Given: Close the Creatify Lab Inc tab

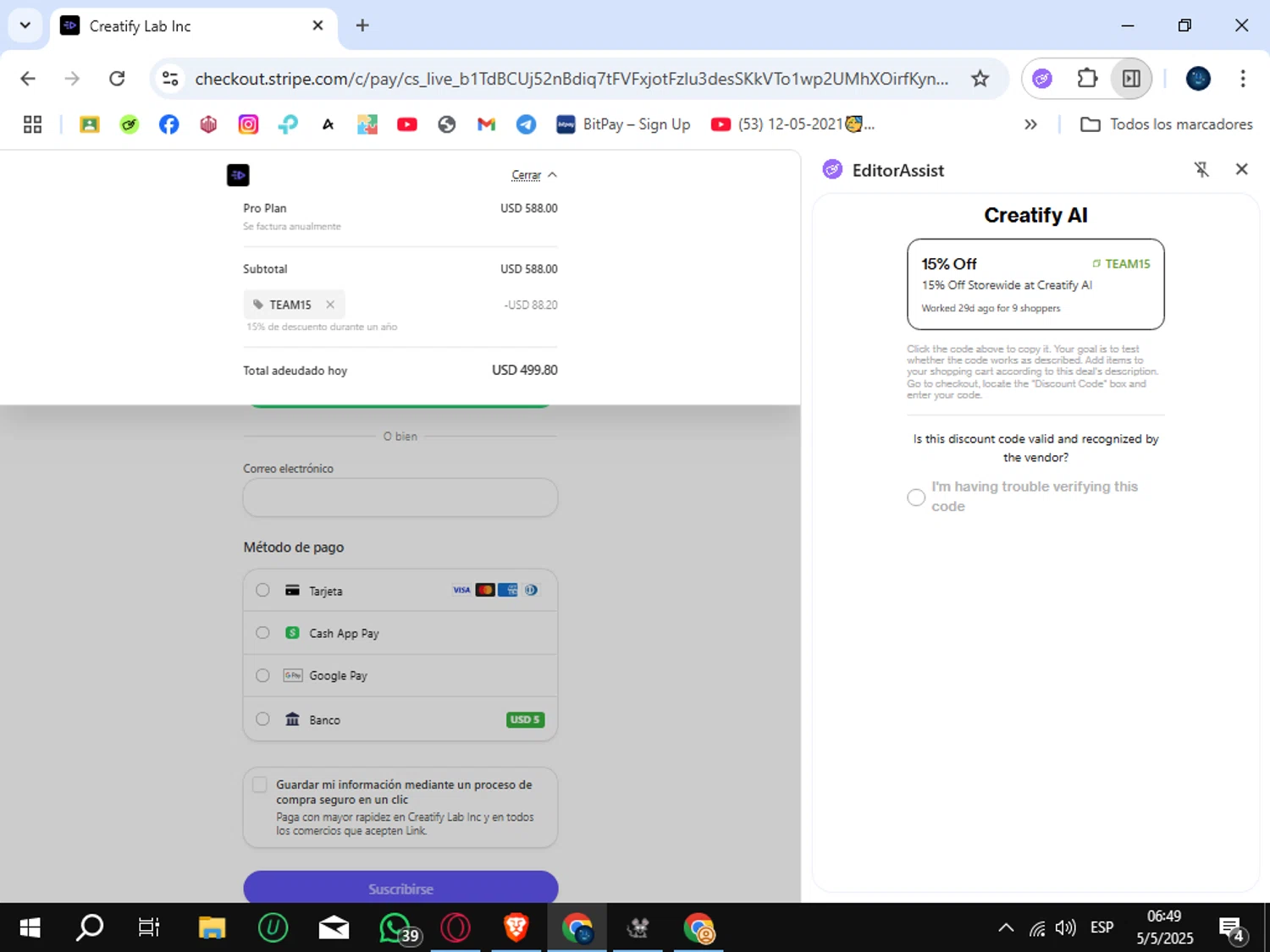Looking at the screenshot, I should pyautogui.click(x=317, y=25).
